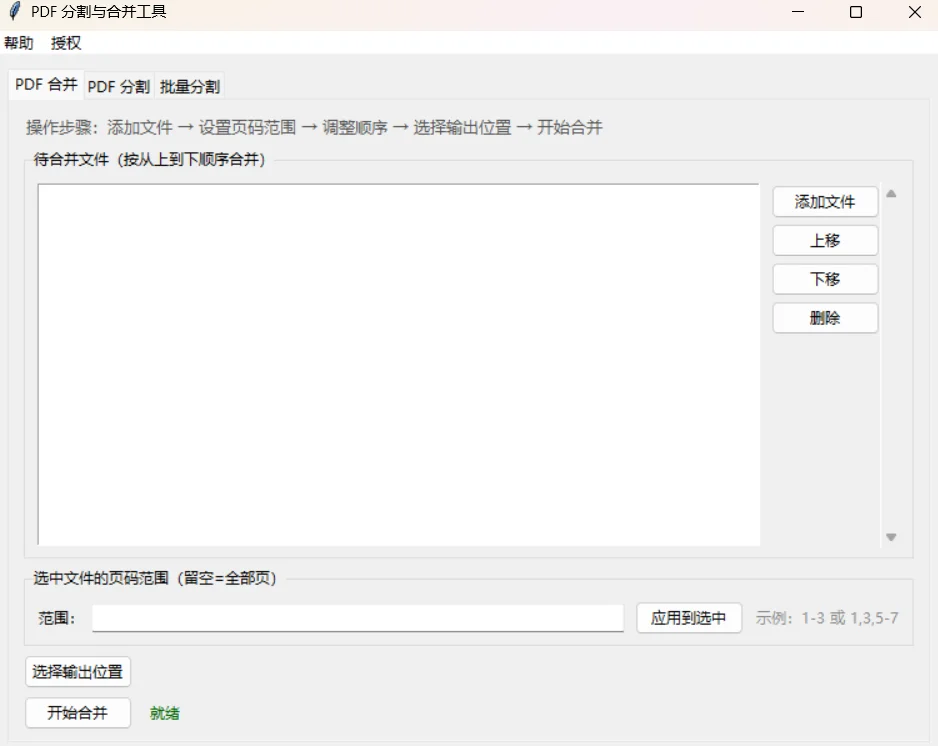Click the 添加文件 button
Screen dimensions: 938x746
click(x=825, y=202)
